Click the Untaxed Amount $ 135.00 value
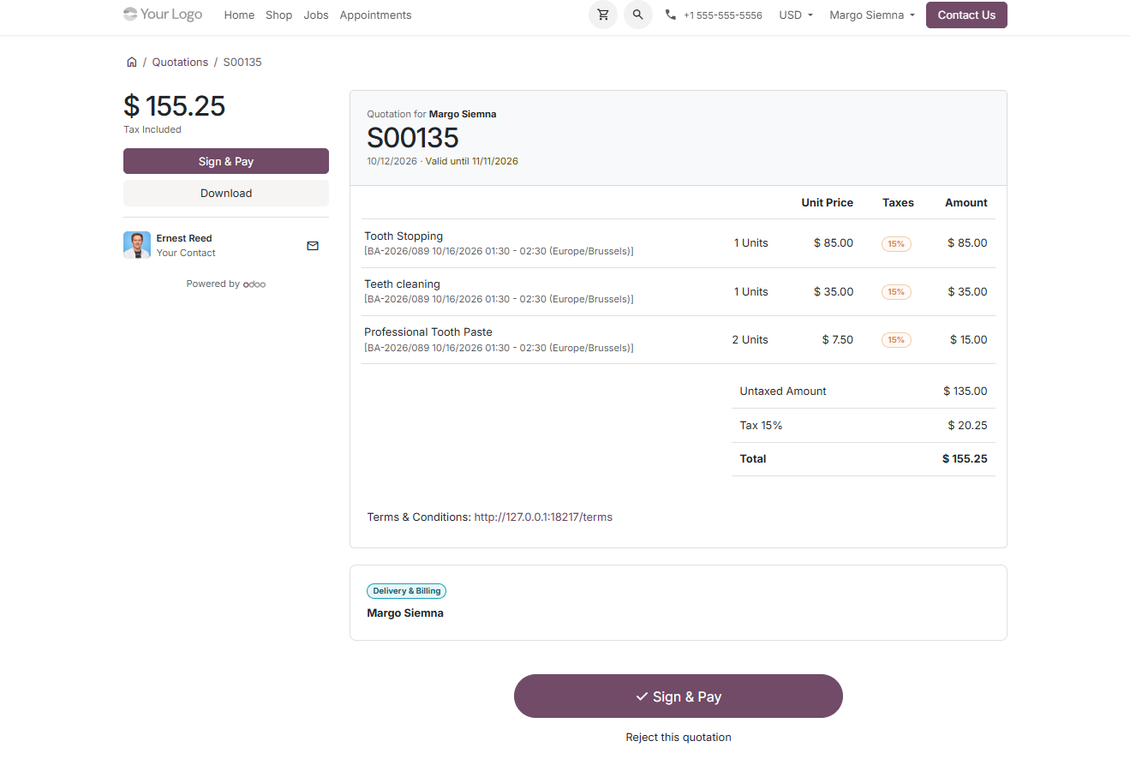 click(x=965, y=391)
